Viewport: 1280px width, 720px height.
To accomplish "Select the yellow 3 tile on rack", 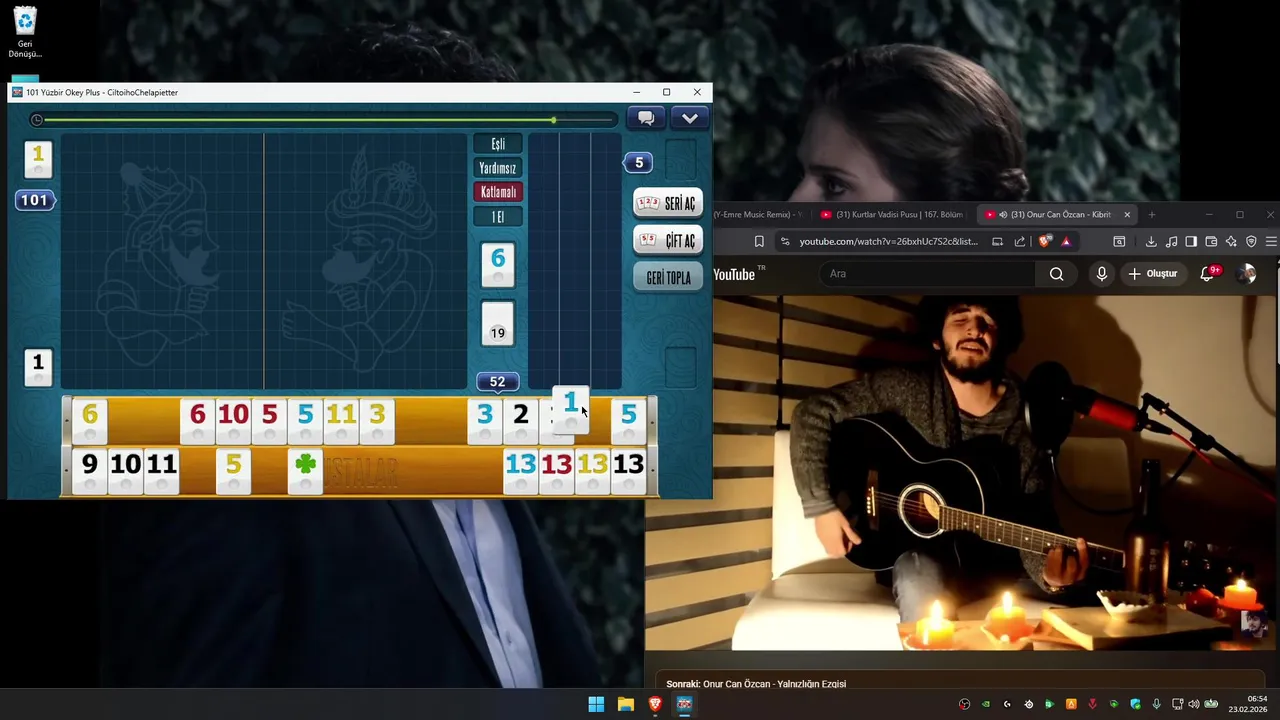I will click(377, 420).
